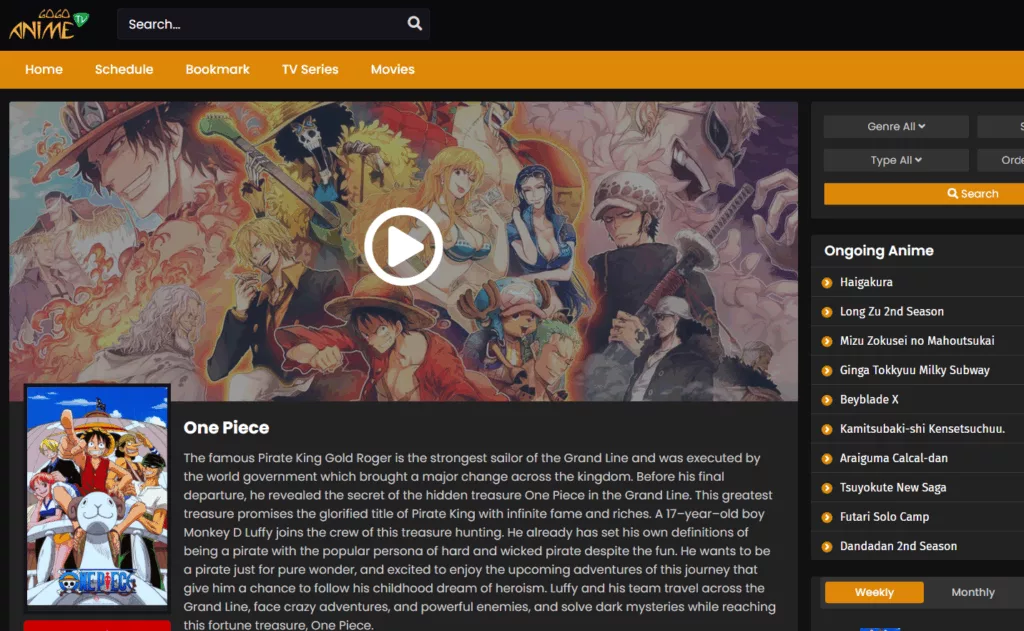
Task: Open the Schedule menu item
Action: [124, 69]
